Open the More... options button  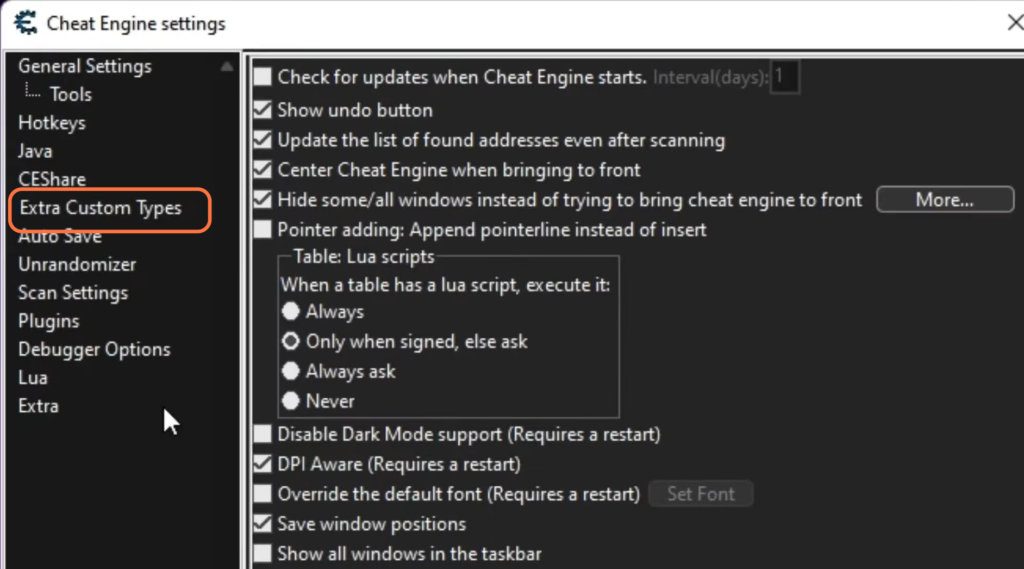click(x=945, y=200)
